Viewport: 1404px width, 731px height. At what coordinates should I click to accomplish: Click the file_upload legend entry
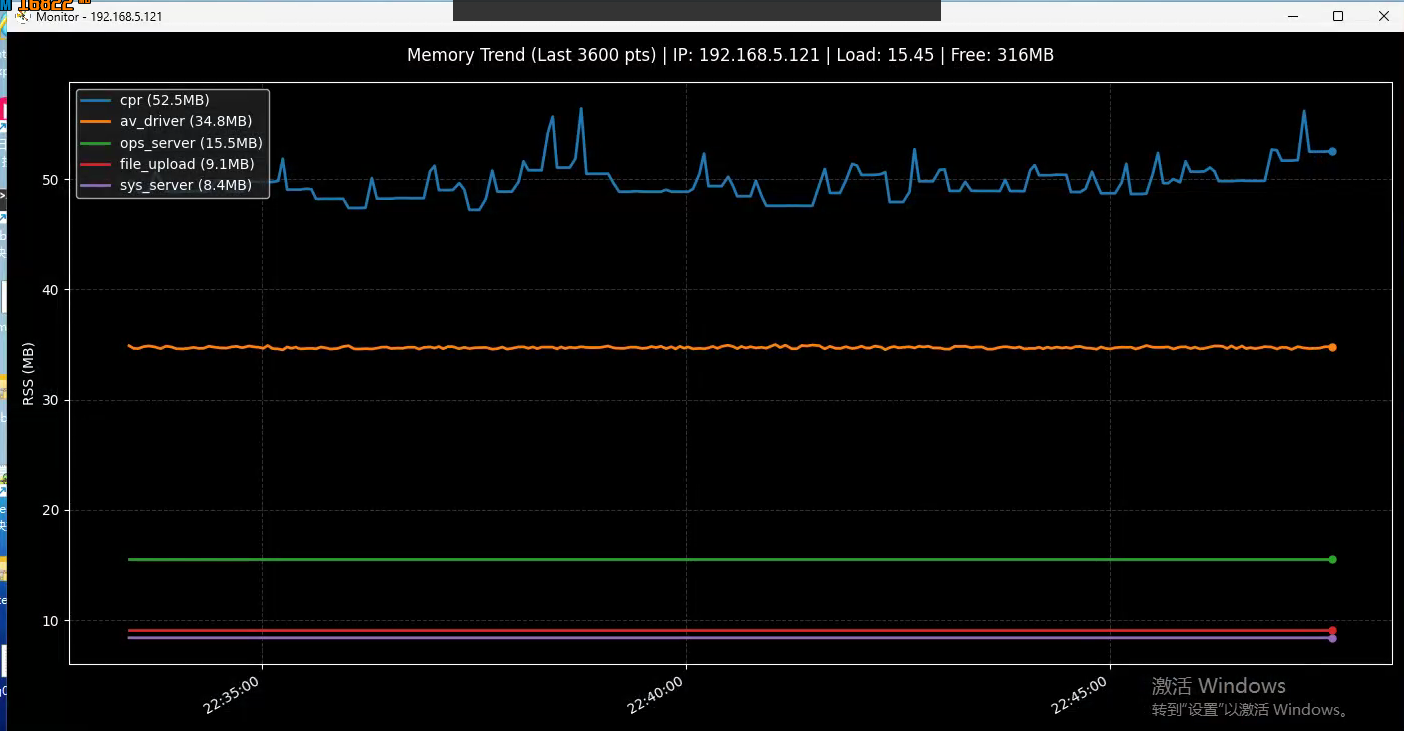[x=168, y=164]
